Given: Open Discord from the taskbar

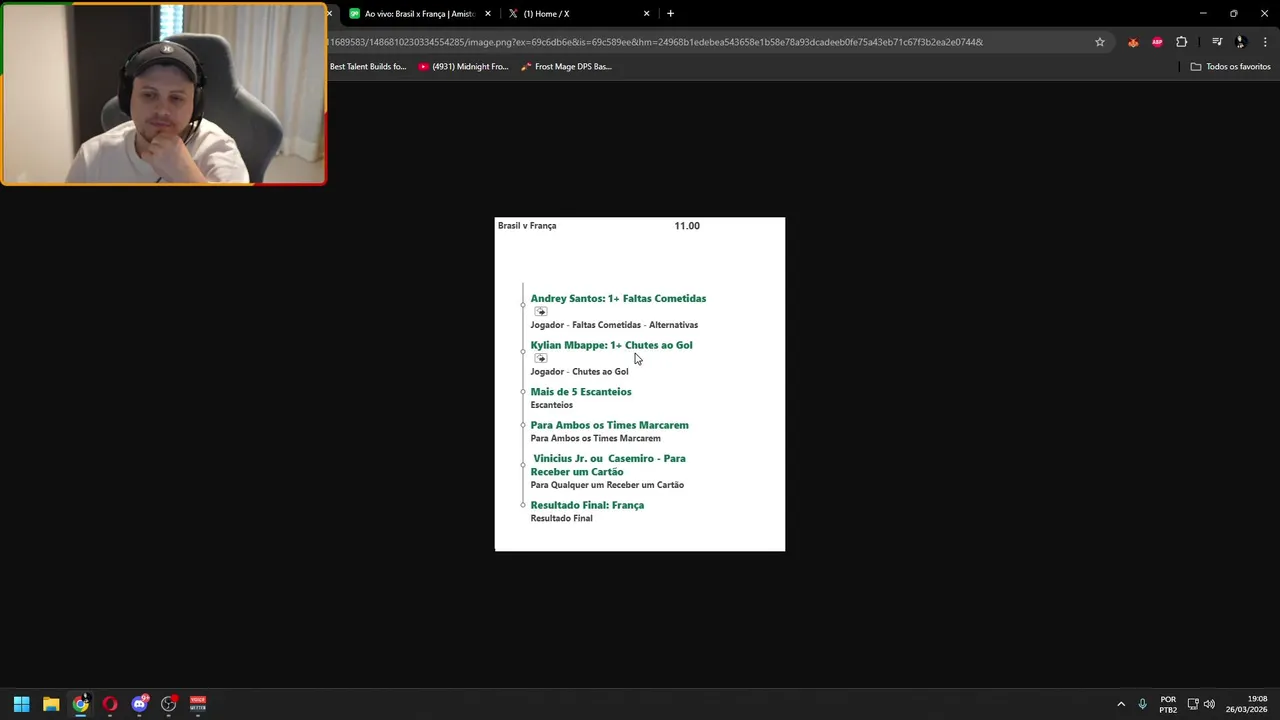Looking at the screenshot, I should [x=139, y=704].
